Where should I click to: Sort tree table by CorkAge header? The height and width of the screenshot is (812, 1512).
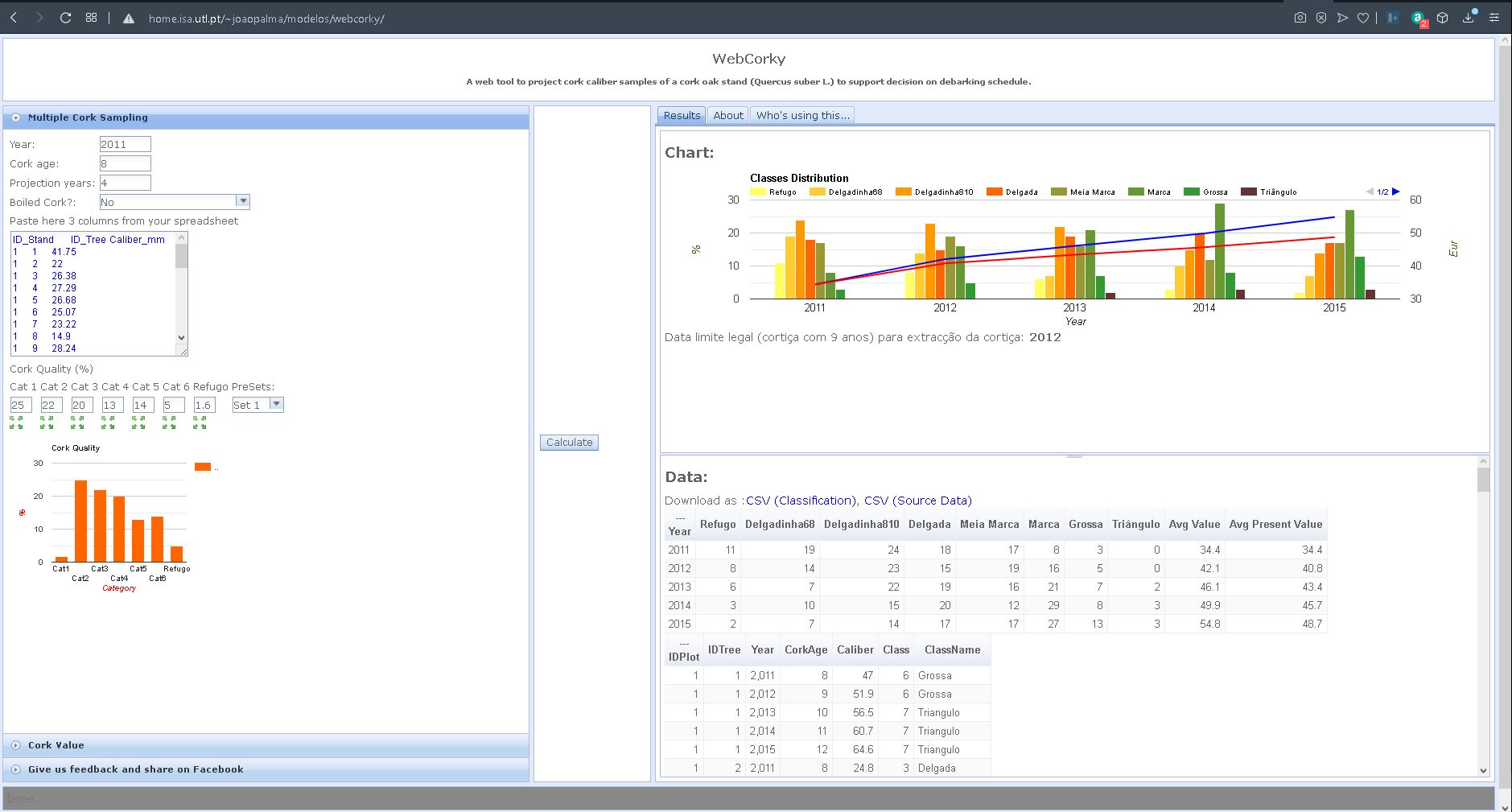[805, 649]
